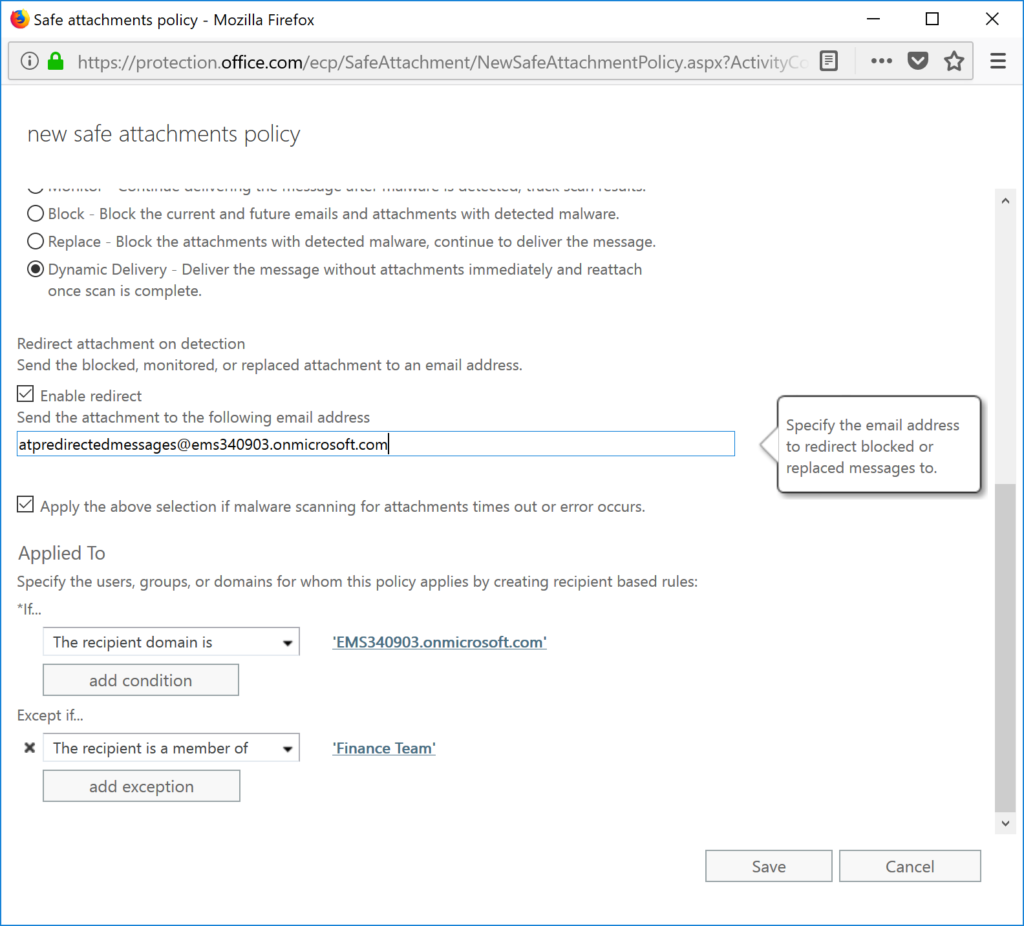Save this page to Pocket
Image resolution: width=1024 pixels, height=926 pixels.
(x=917, y=60)
